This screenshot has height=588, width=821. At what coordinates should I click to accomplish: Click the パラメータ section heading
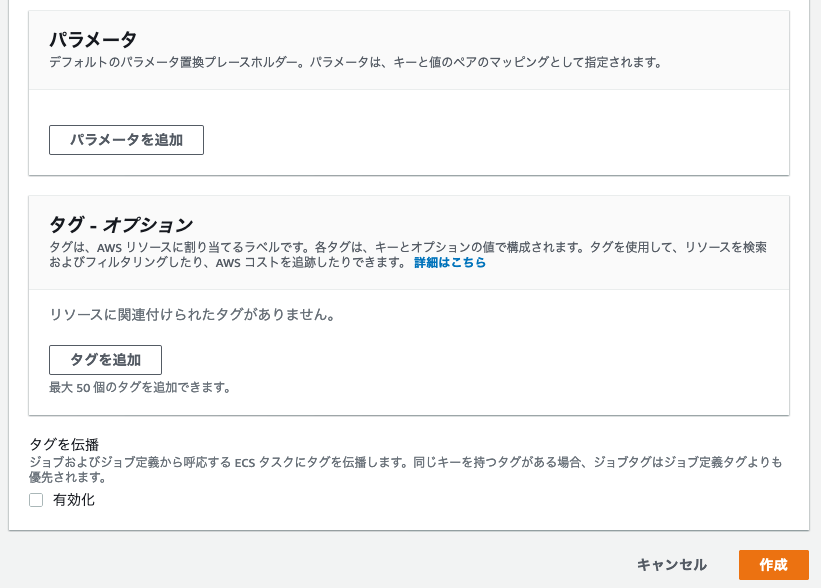click(93, 39)
